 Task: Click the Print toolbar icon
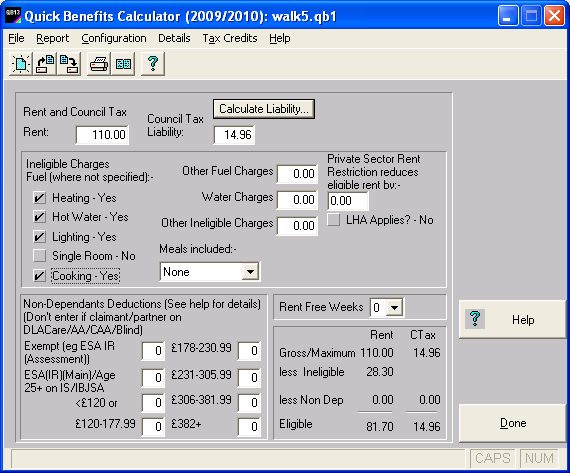(99, 64)
